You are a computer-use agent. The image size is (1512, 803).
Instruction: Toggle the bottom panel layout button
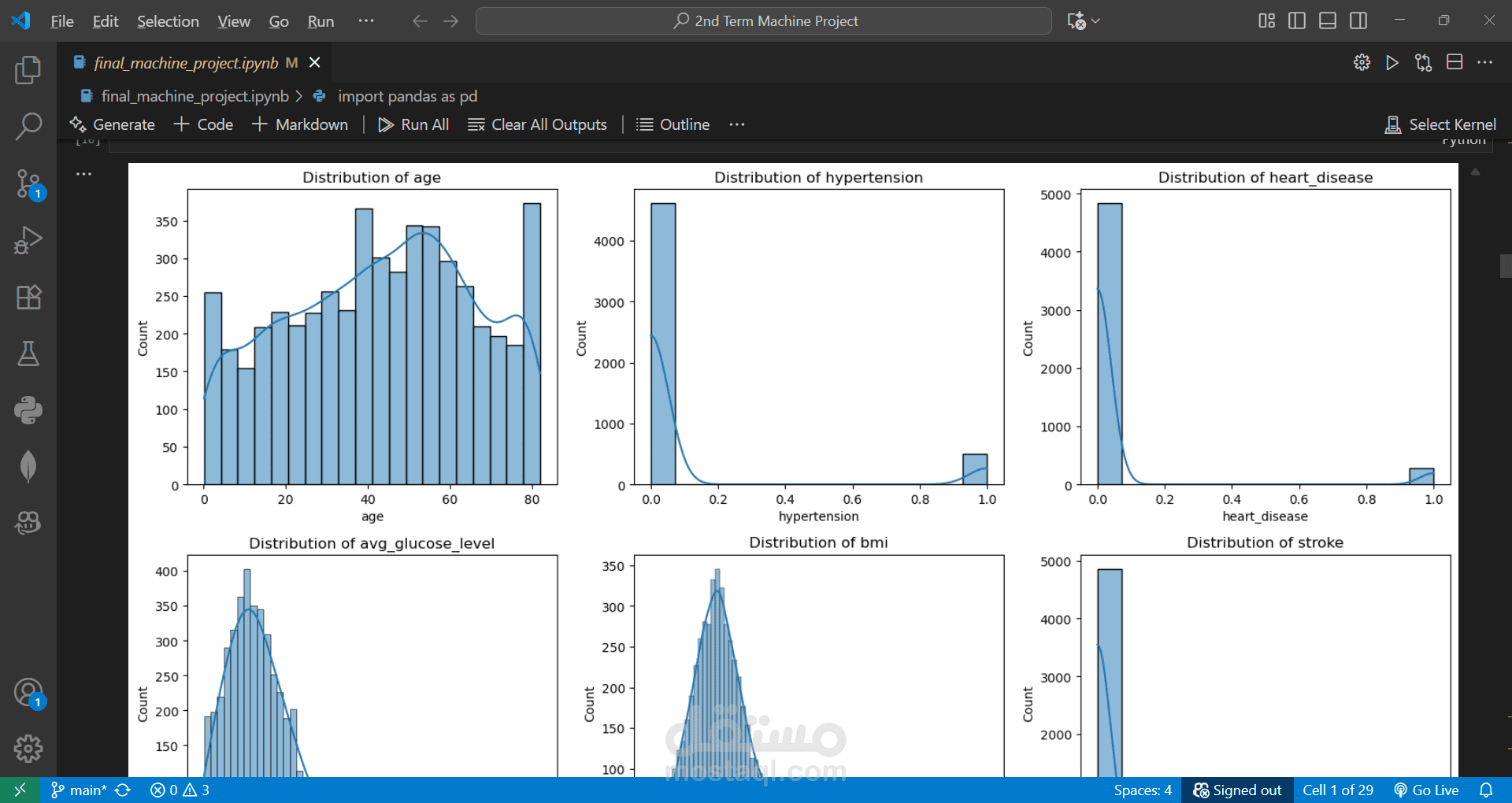[x=1328, y=21]
